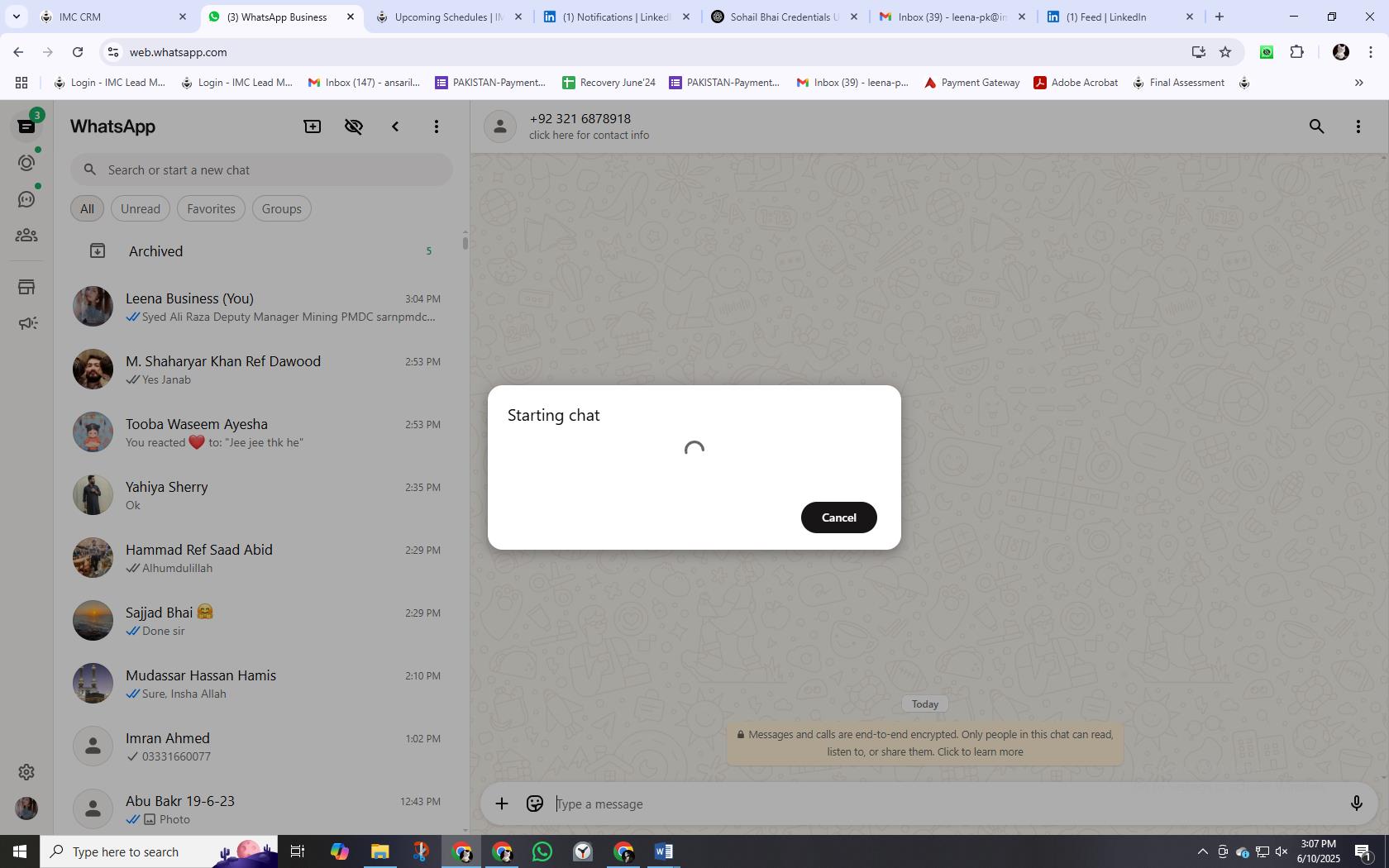Switch to Feed LinkedIn browser tab

tap(1119, 17)
